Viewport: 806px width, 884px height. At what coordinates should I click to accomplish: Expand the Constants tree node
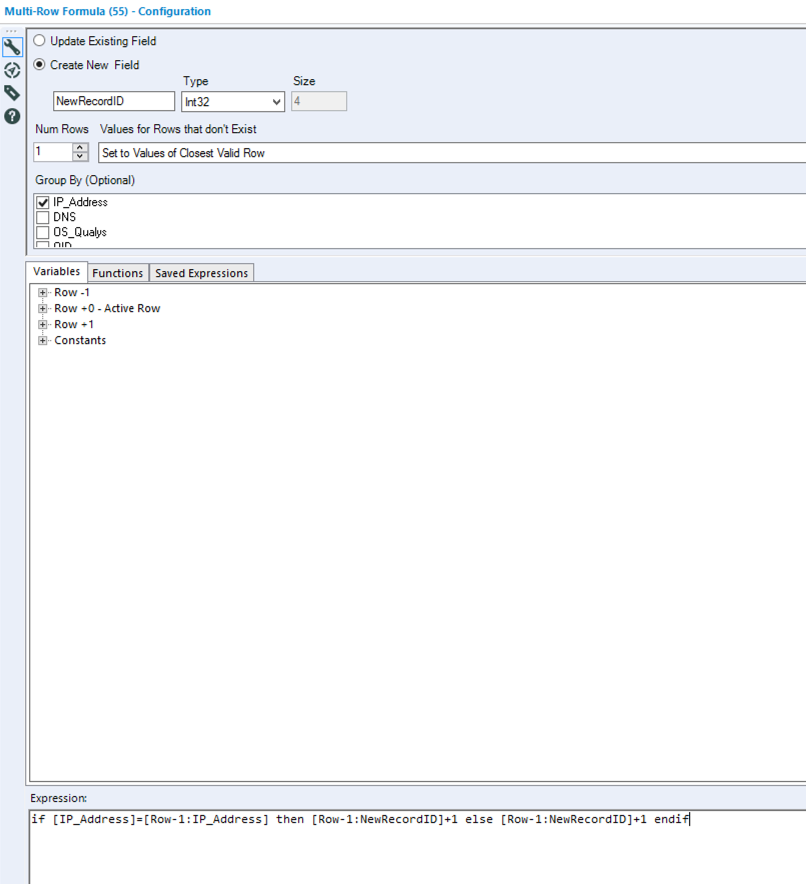pos(42,341)
